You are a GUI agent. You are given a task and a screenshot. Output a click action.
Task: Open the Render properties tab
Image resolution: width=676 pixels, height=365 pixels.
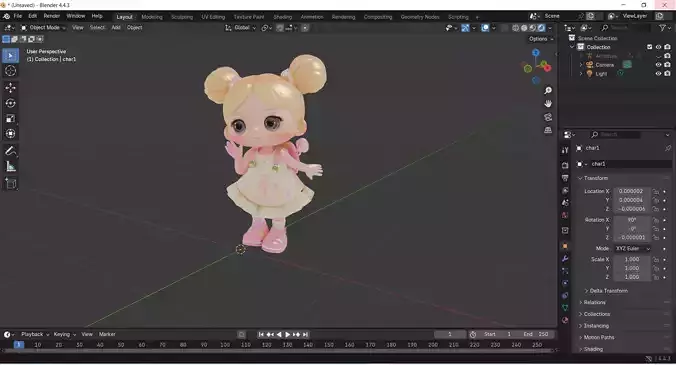tap(565, 165)
